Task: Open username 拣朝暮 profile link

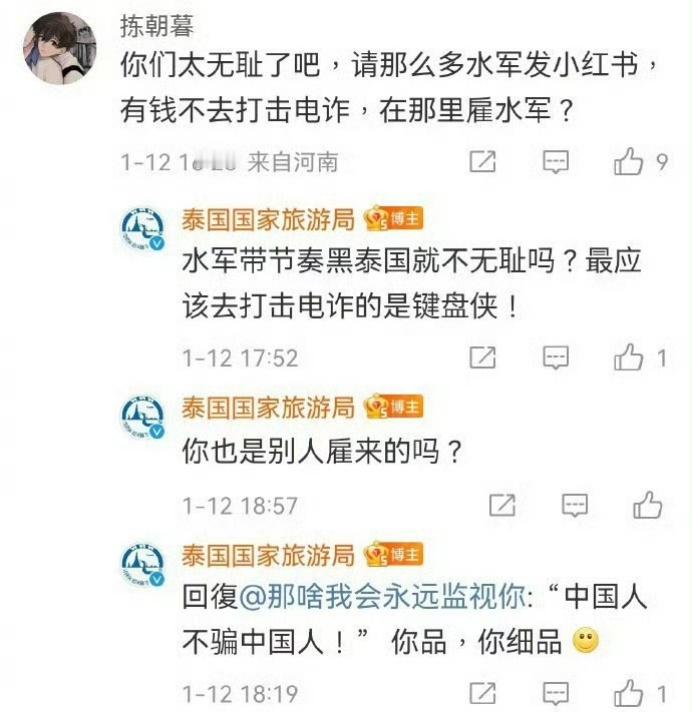Action: (x=157, y=26)
